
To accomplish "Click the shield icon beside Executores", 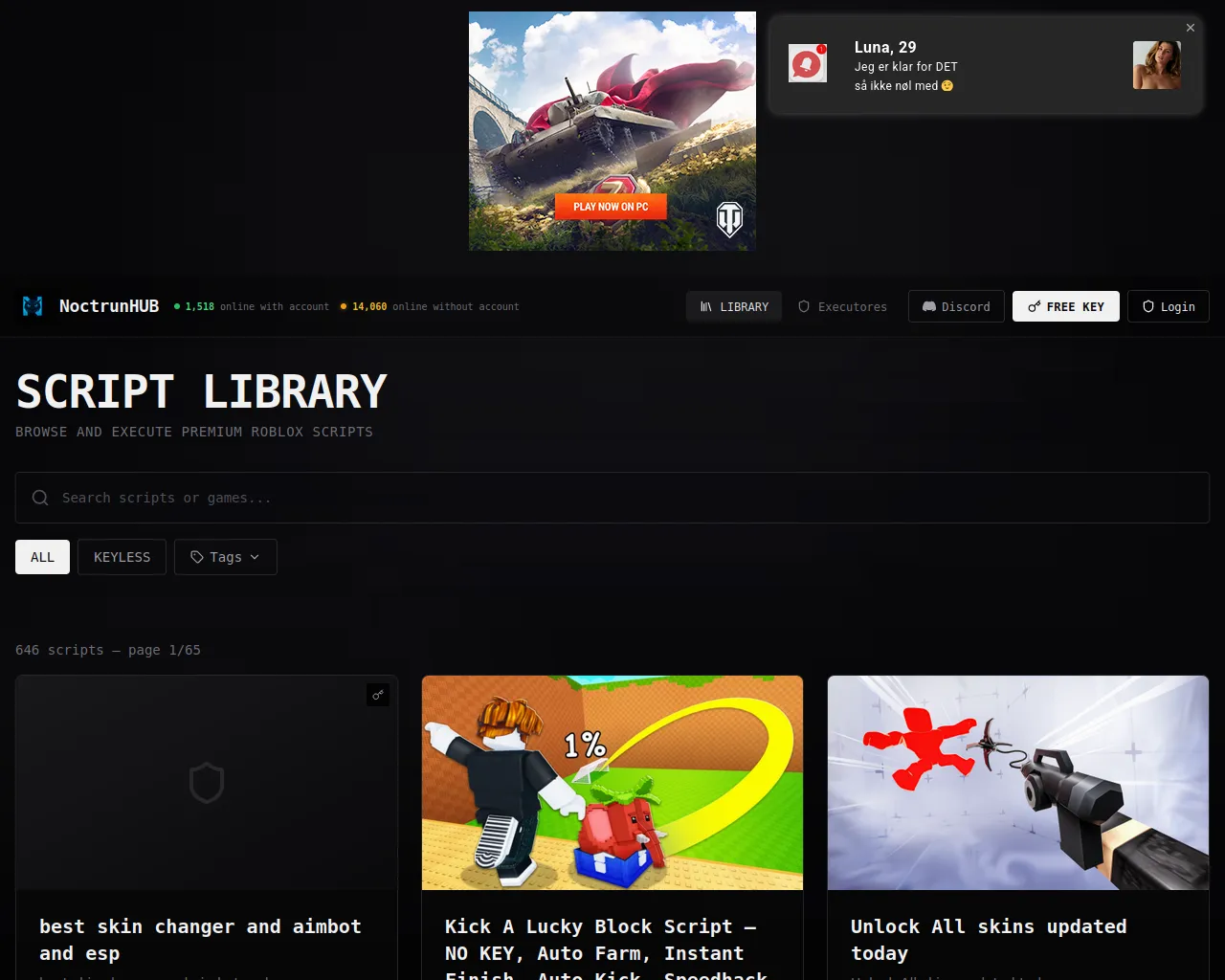I will [804, 306].
